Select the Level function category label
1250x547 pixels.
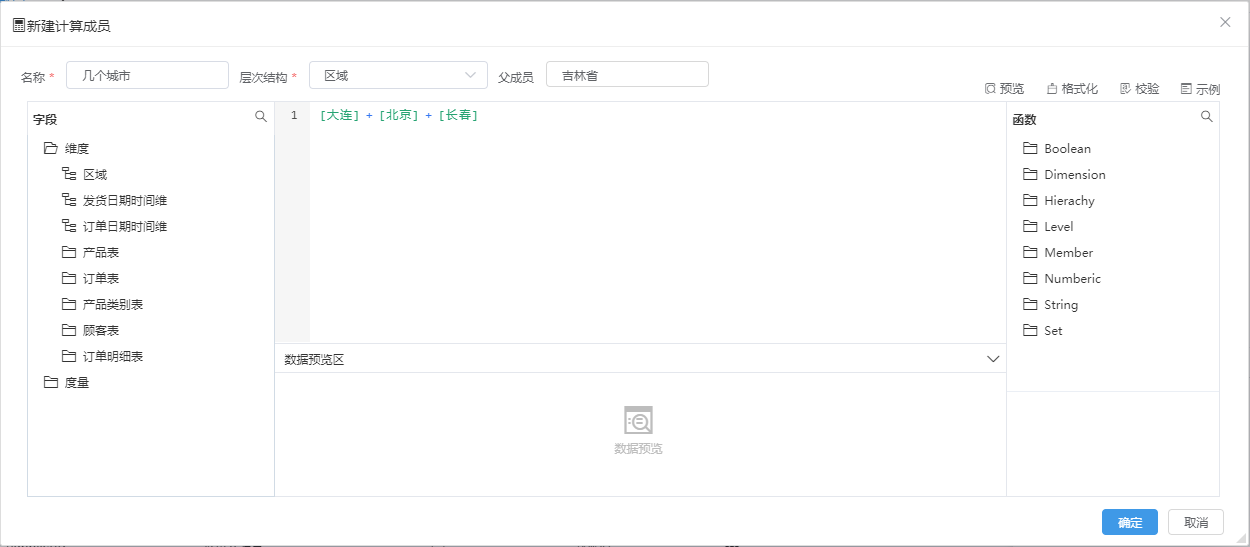[1058, 226]
